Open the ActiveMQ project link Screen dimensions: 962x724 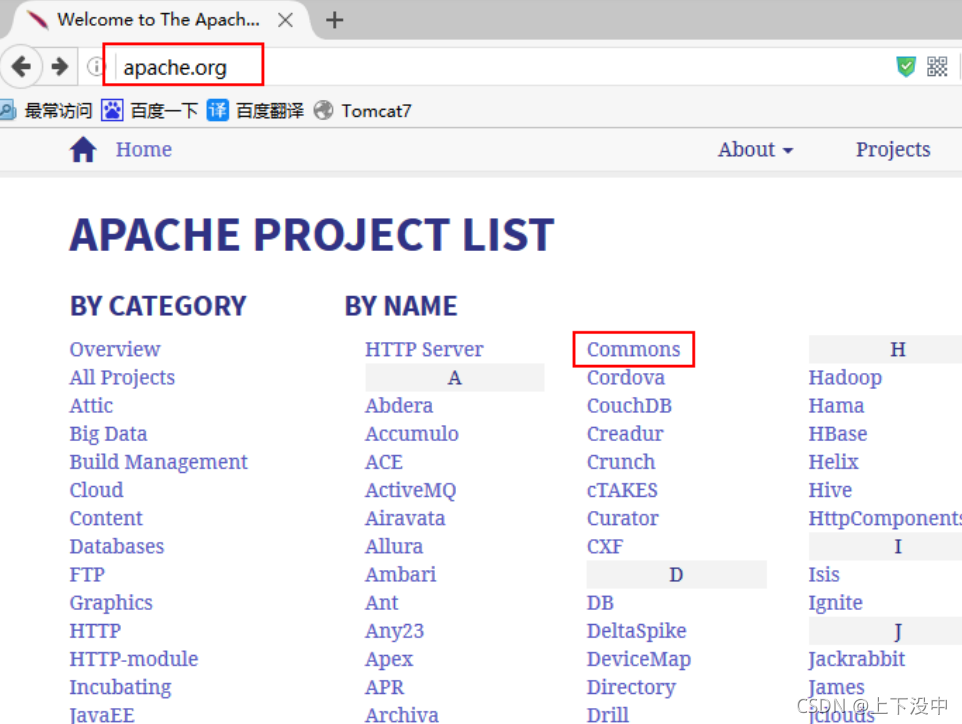coord(410,490)
